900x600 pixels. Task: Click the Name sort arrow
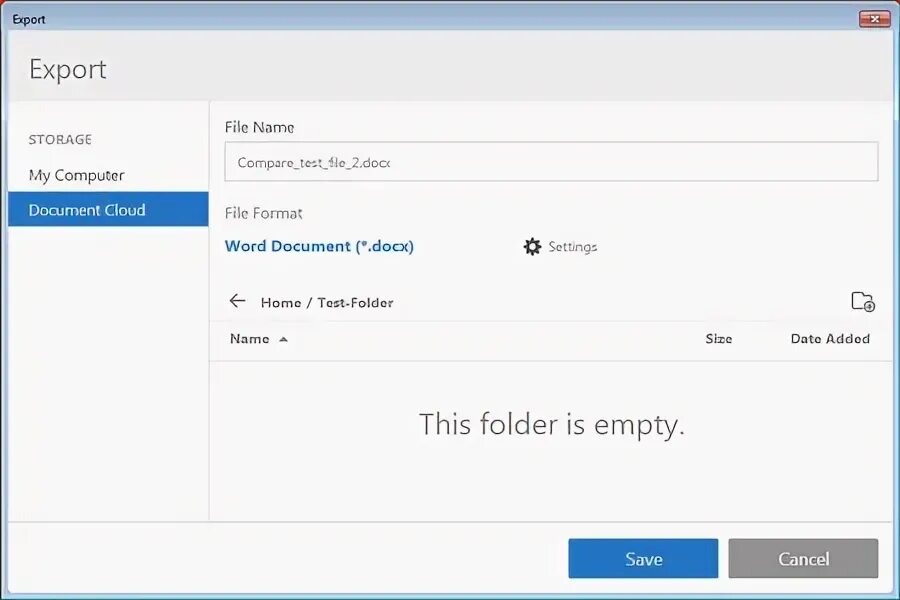coord(283,339)
